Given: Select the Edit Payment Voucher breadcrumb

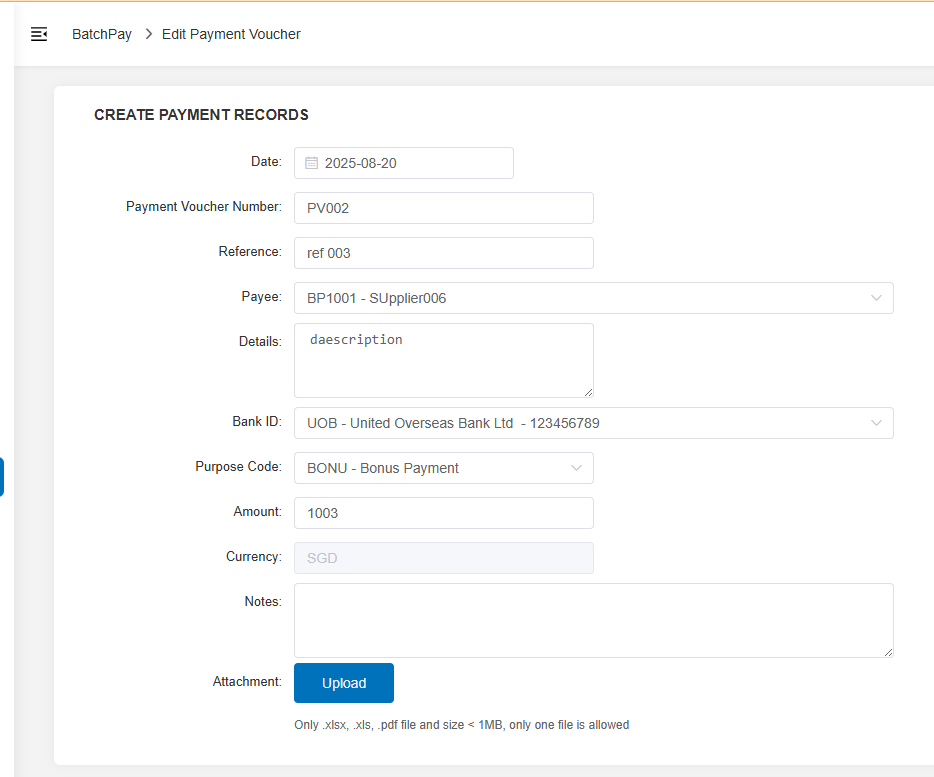Looking at the screenshot, I should (x=231, y=34).
